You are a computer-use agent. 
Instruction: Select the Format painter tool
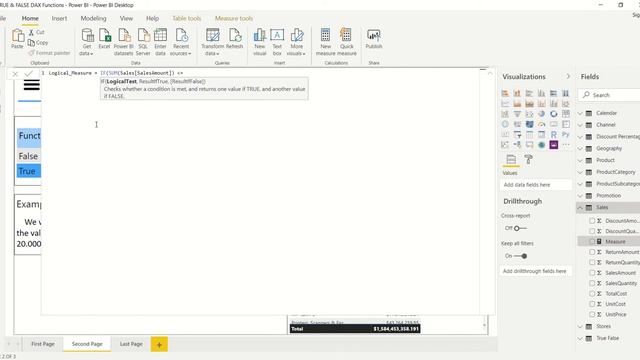point(49,53)
